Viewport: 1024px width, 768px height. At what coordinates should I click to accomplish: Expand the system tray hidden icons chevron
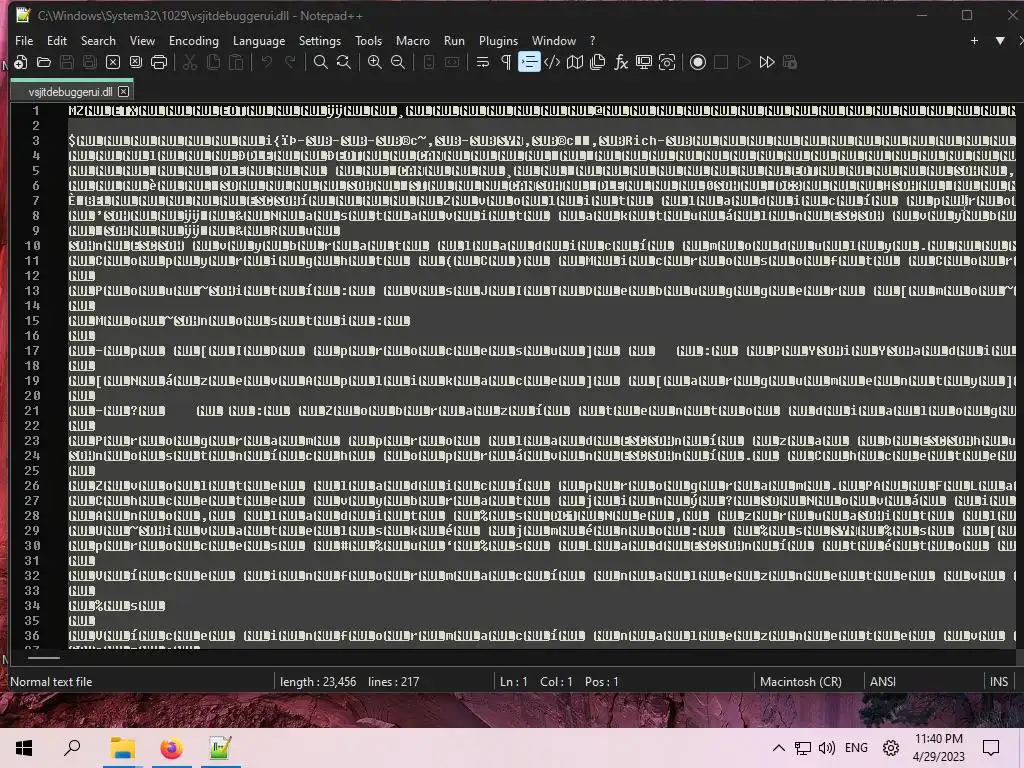tap(778, 748)
